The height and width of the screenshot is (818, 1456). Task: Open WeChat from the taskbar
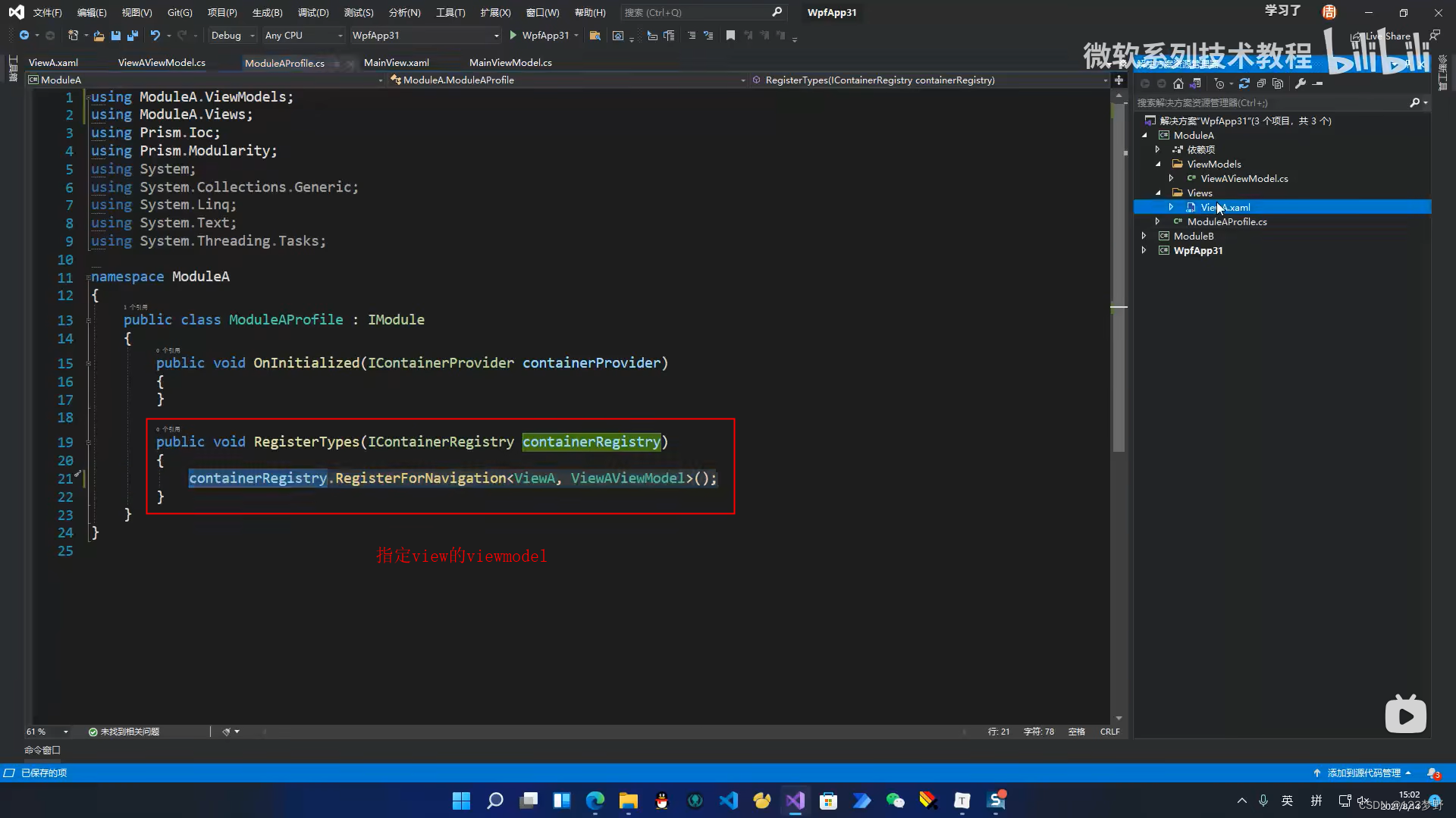(x=895, y=801)
